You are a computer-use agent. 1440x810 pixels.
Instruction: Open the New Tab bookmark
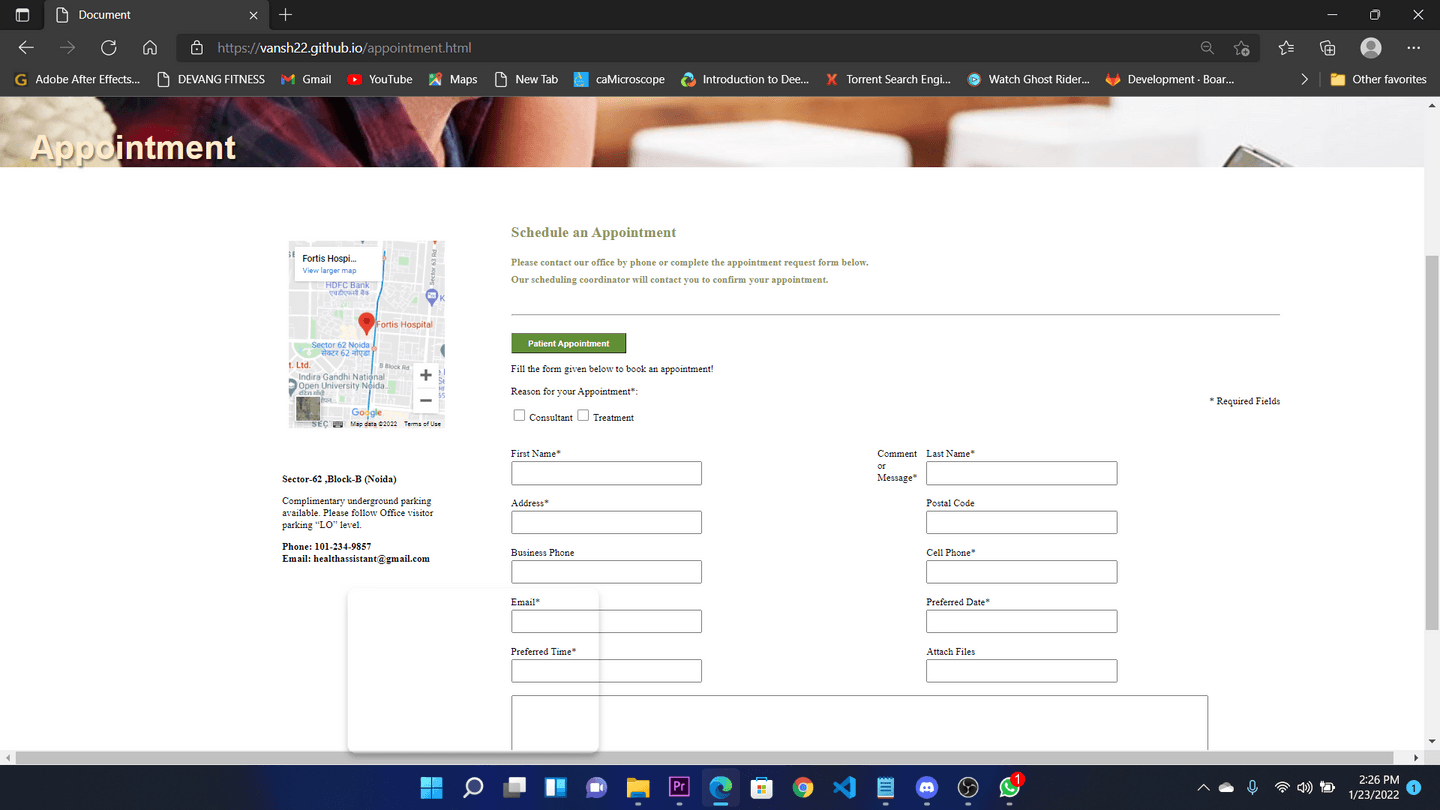click(x=526, y=79)
